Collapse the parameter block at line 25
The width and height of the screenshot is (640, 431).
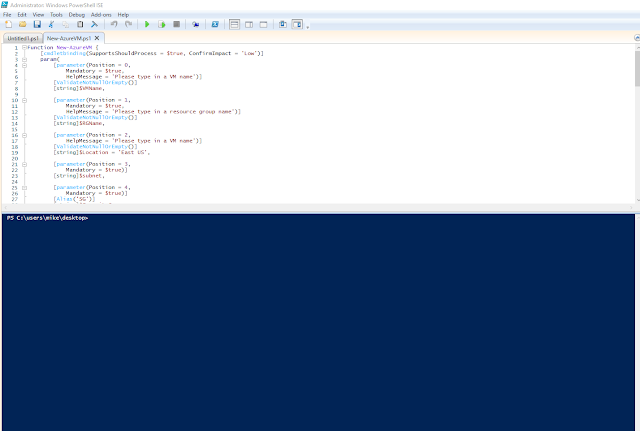24,187
